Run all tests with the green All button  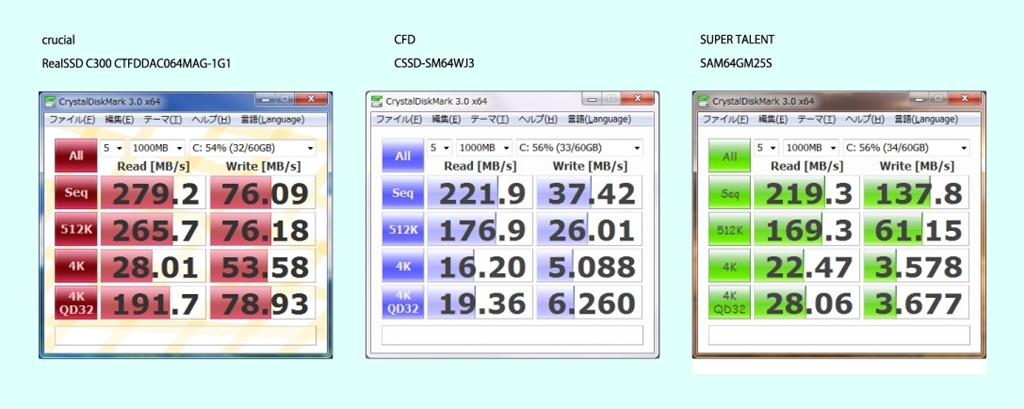(x=729, y=155)
